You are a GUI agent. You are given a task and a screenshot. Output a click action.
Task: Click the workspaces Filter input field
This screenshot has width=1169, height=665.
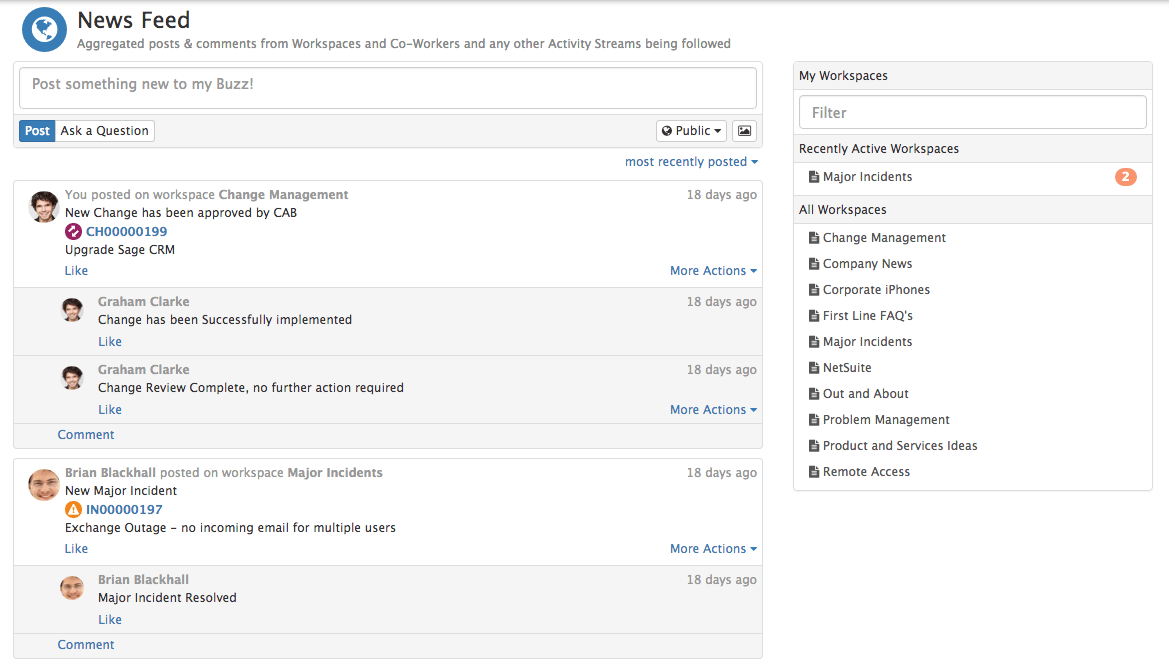[972, 113]
